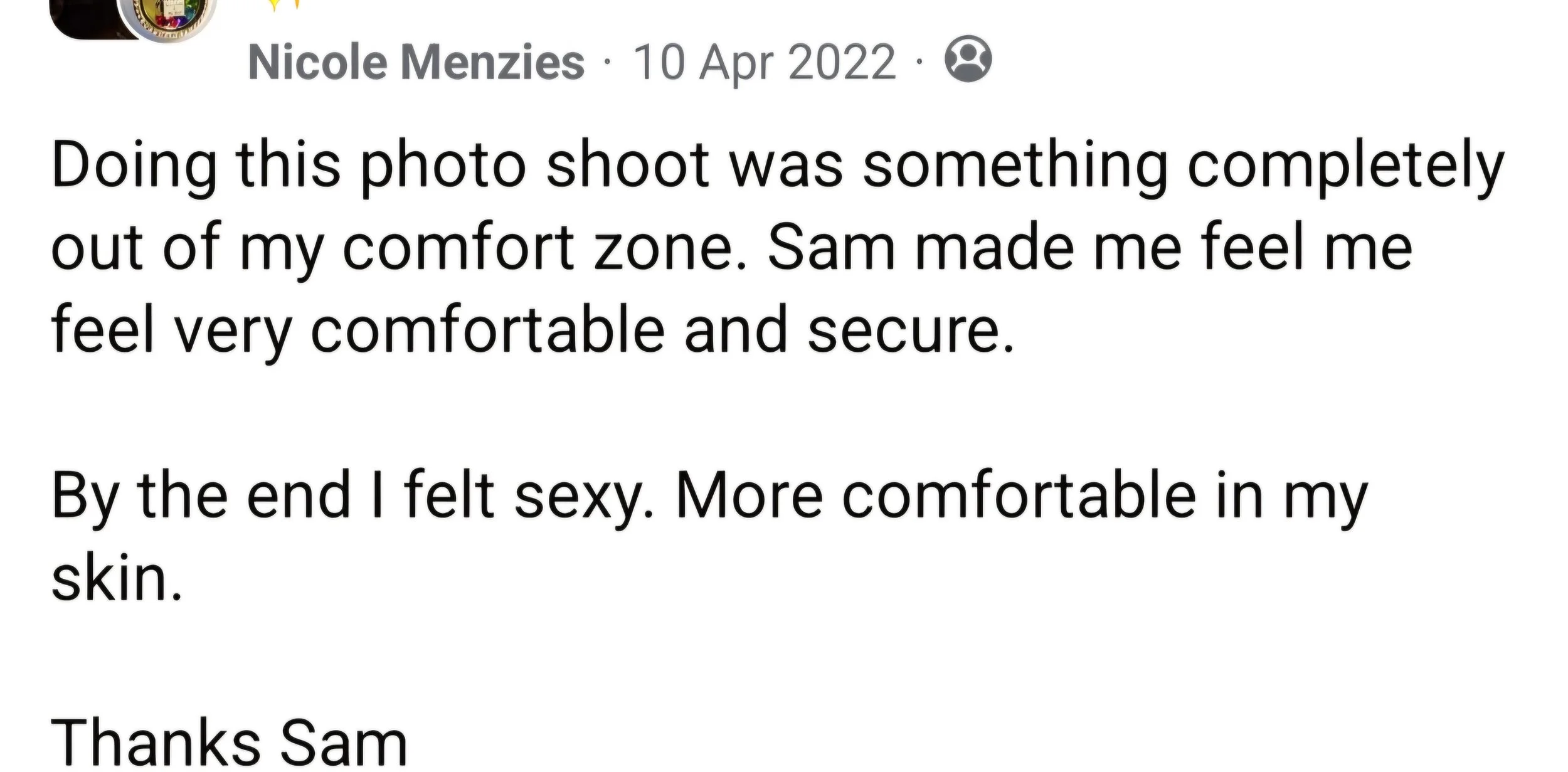Click the text line "out of my comfort zone"
Screen dimensions: 1568x772
click(399, 248)
